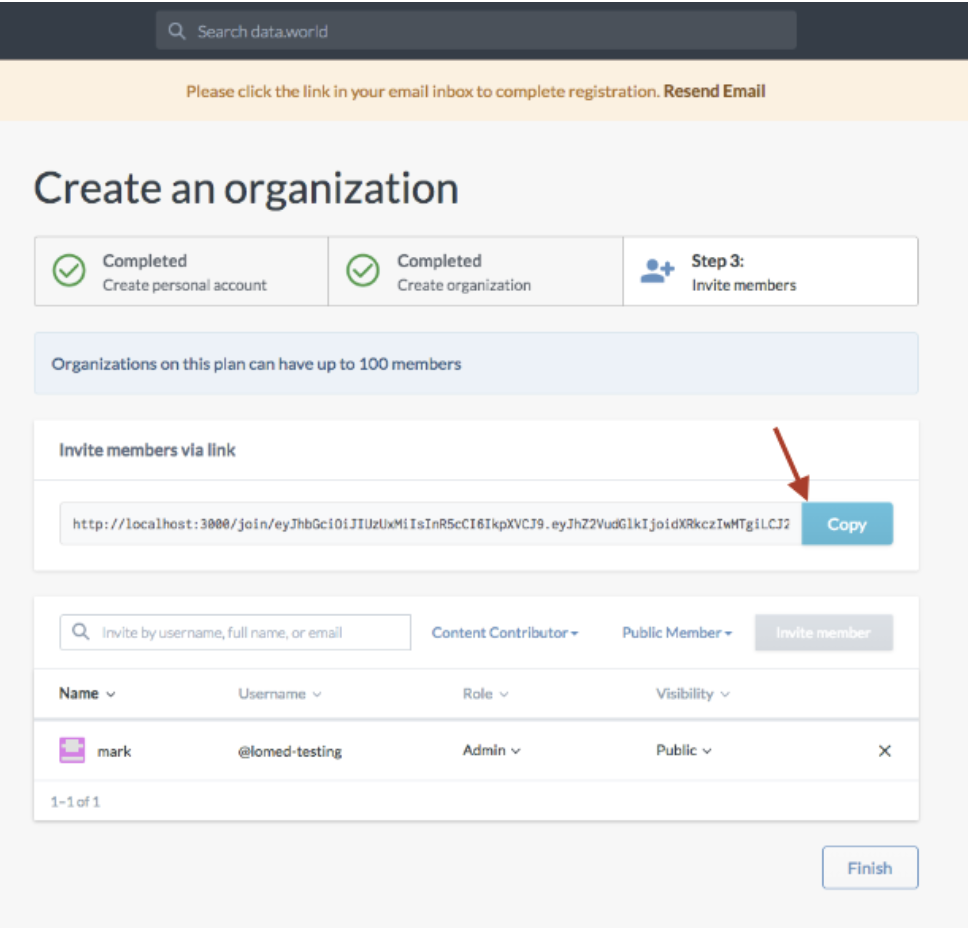Sort members by Name column

(x=87, y=693)
